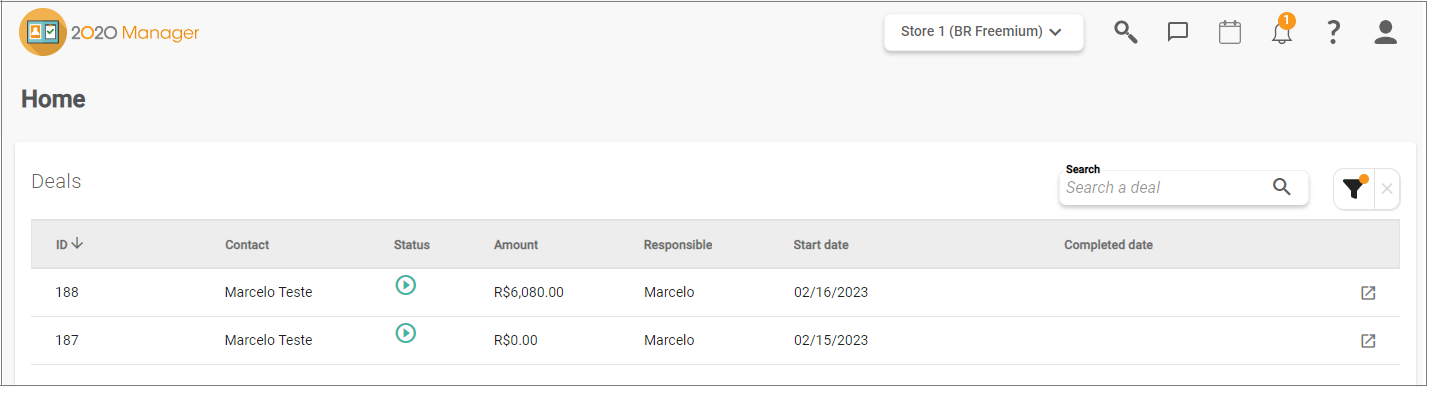Click the magnifier inside deal search box
The width and height of the screenshot is (1455, 402).
coord(1282,186)
